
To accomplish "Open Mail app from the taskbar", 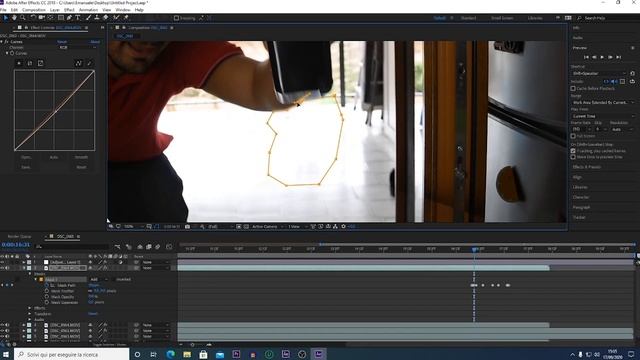I will click(220, 354).
